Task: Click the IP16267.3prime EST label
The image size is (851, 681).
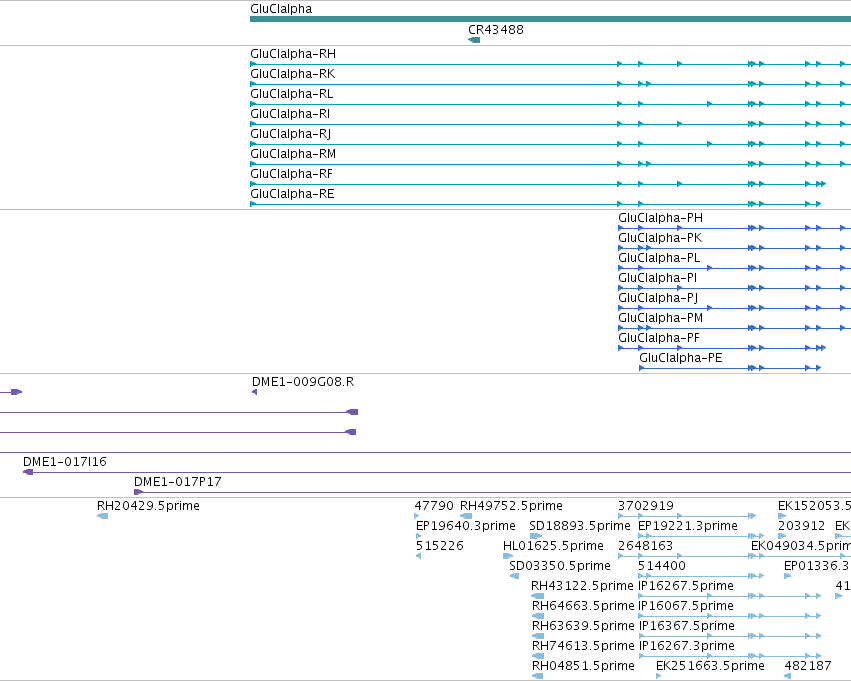Action: point(687,646)
